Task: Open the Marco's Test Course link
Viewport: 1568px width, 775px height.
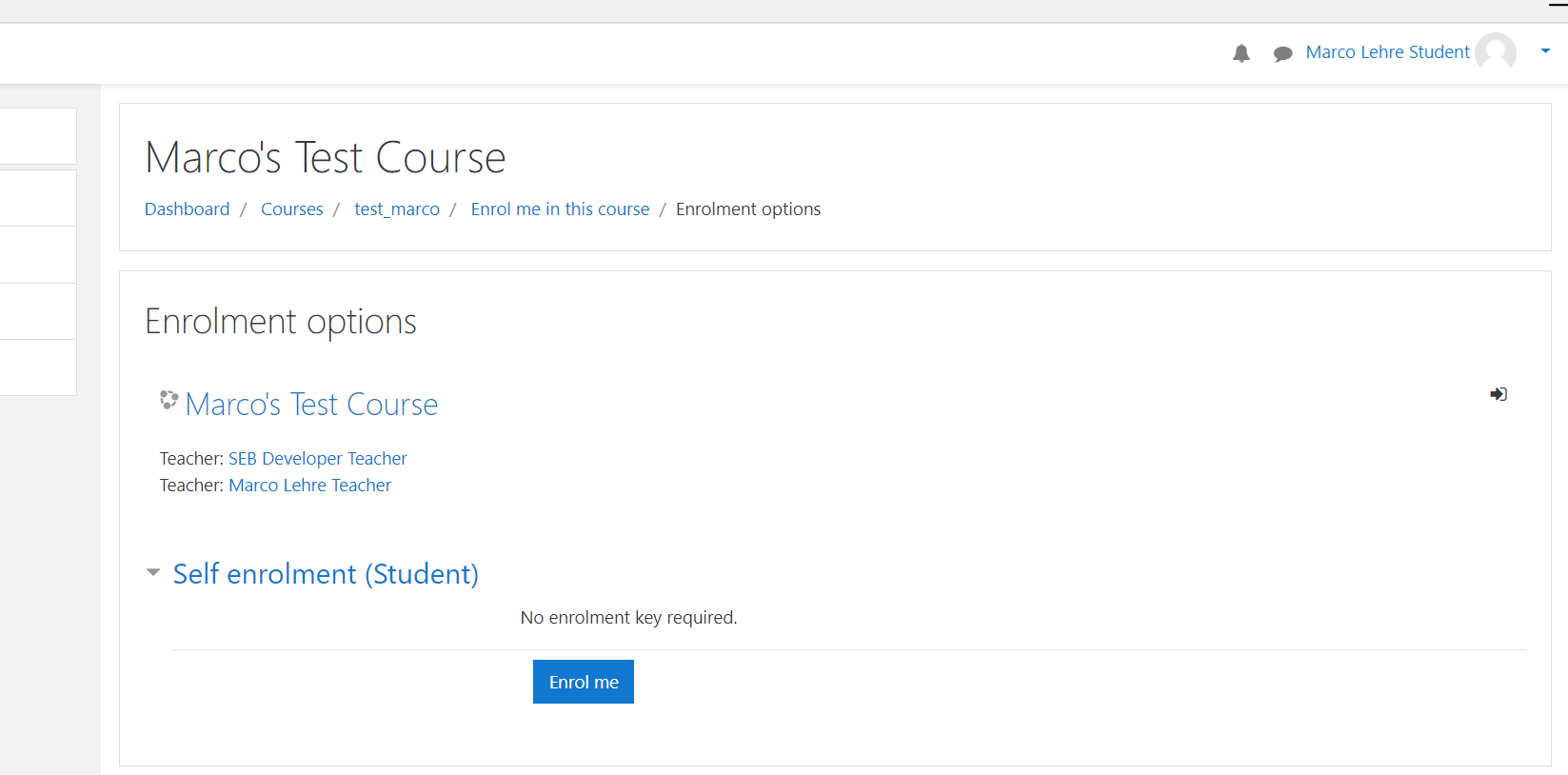Action: (x=311, y=404)
